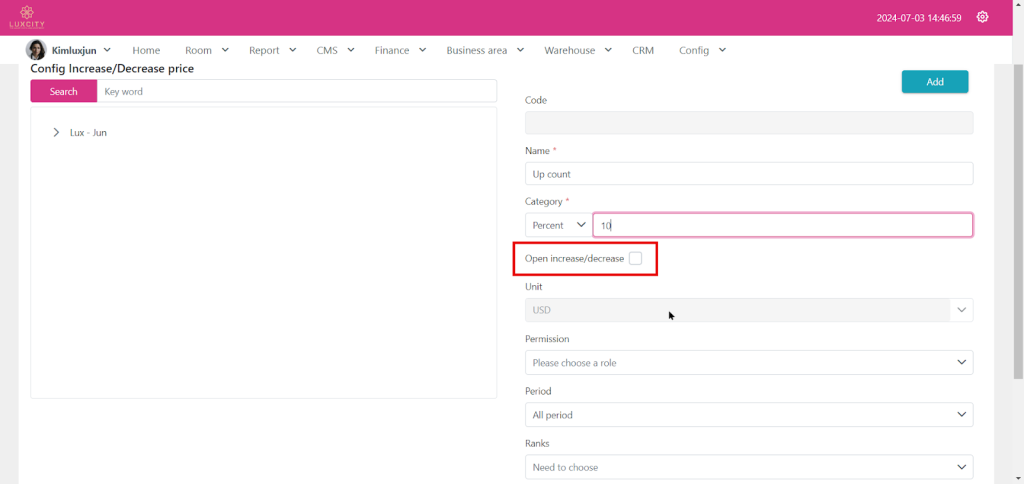Select the CRM menu item
The image size is (1024, 484).
pos(643,50)
